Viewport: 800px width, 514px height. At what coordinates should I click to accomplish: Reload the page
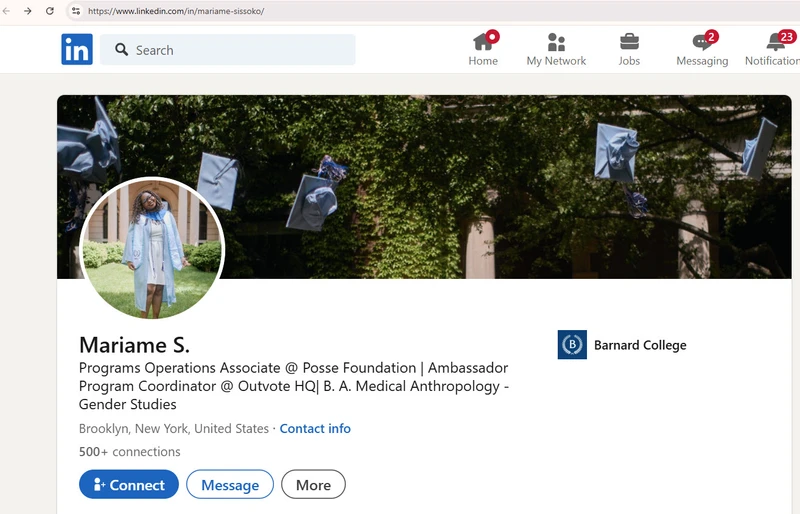point(50,11)
